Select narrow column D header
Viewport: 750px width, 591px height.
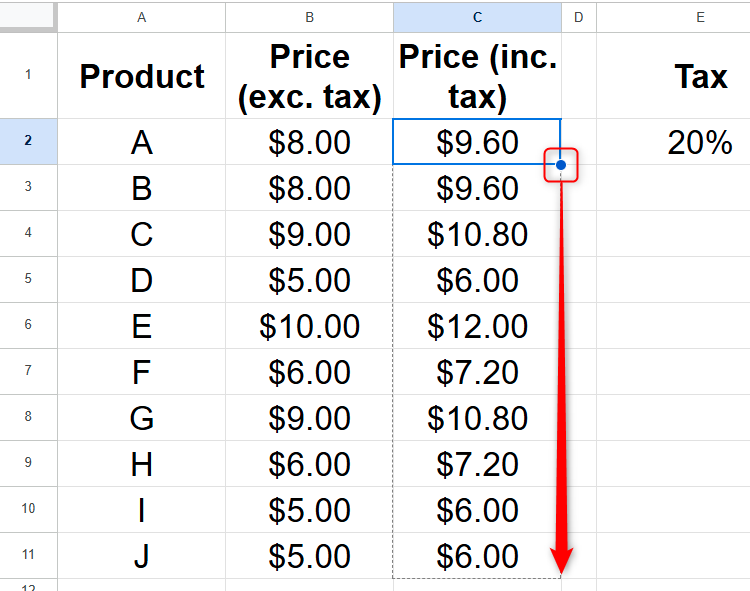coord(578,17)
